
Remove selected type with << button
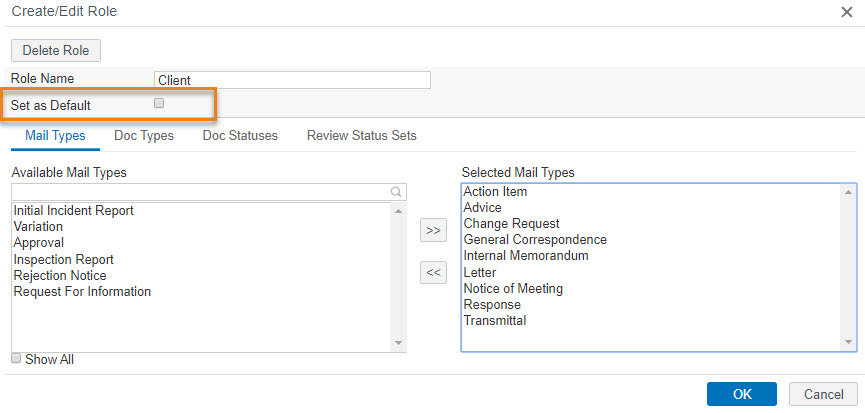click(433, 272)
